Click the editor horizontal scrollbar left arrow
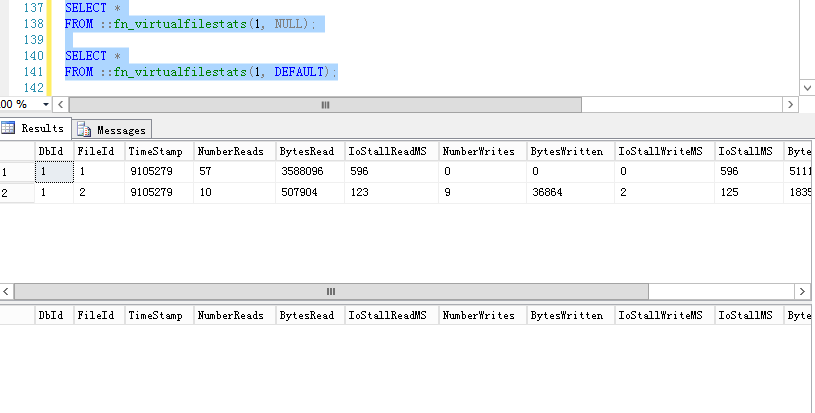Screen dimensions: 815x413 tap(59, 104)
